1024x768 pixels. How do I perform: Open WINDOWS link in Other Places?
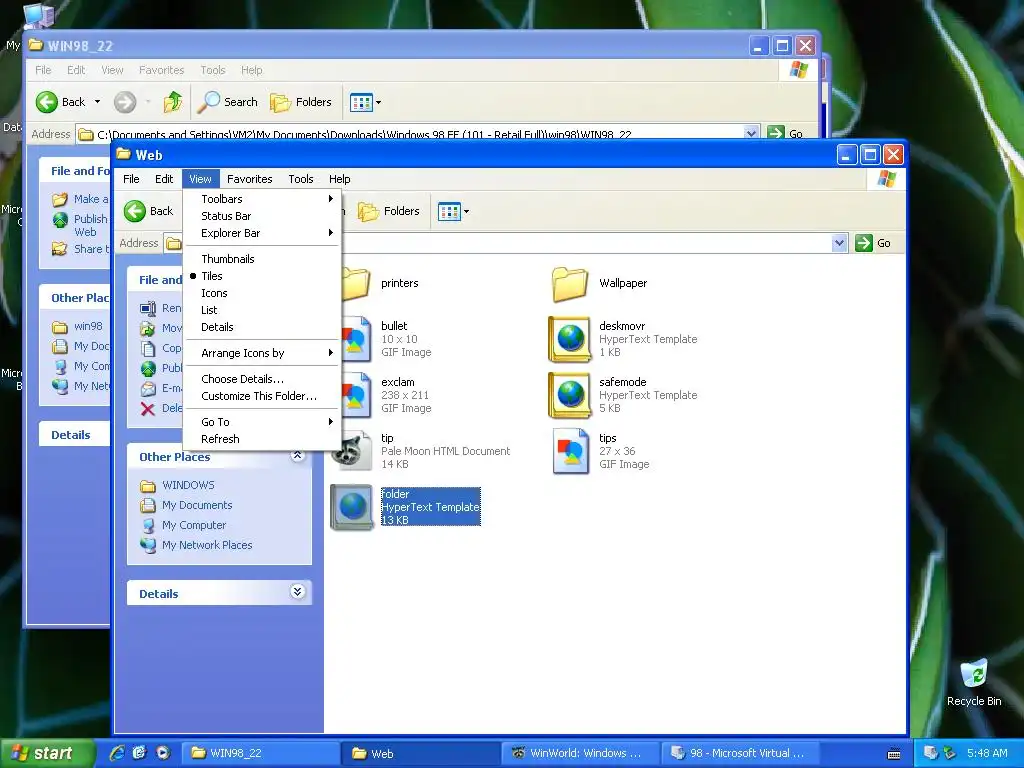point(188,485)
